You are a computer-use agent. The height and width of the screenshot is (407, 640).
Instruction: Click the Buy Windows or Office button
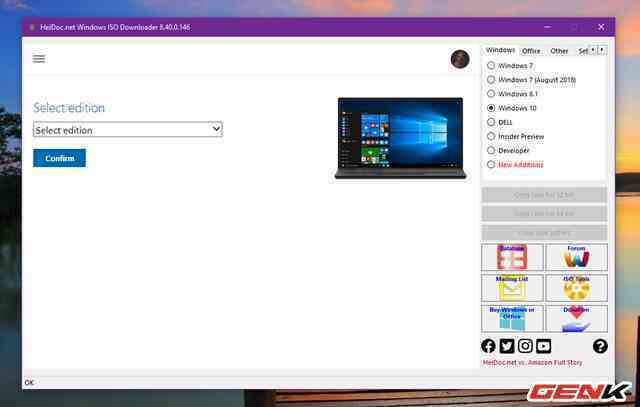512,318
